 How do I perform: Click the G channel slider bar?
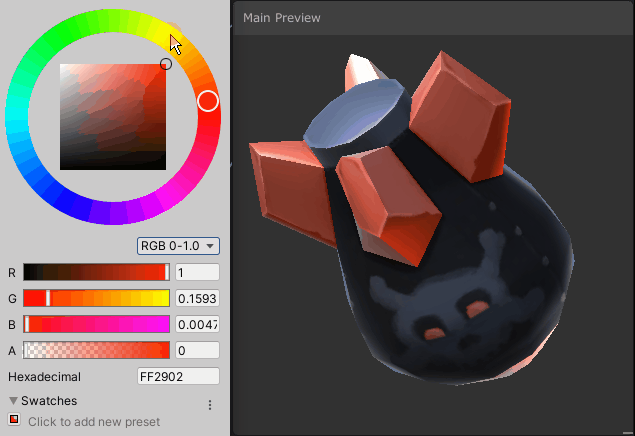coord(96,298)
